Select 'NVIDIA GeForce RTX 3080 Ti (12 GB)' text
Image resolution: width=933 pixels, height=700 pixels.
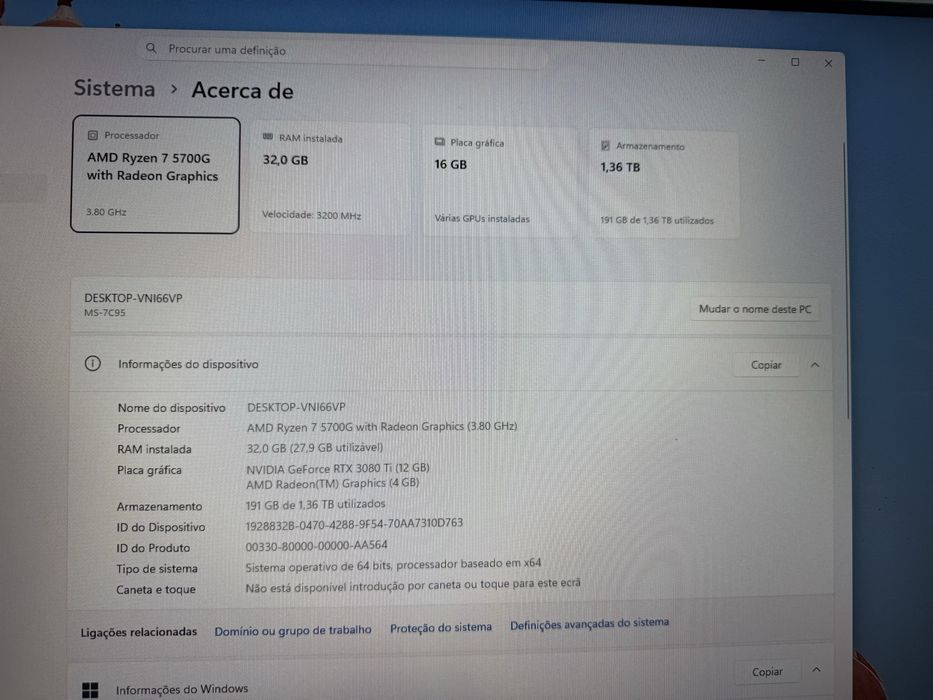pos(338,468)
